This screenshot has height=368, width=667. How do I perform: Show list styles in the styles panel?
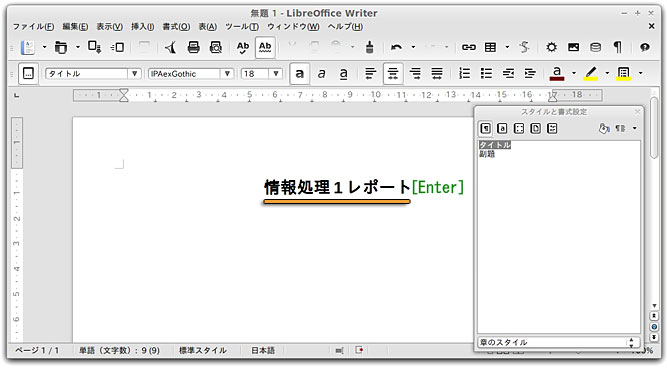[x=552, y=128]
